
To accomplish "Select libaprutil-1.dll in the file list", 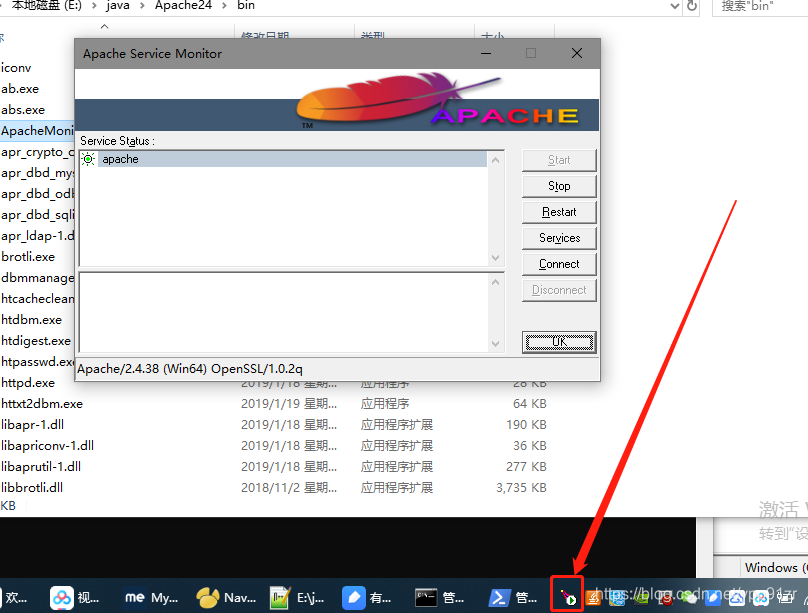I will (41, 467).
